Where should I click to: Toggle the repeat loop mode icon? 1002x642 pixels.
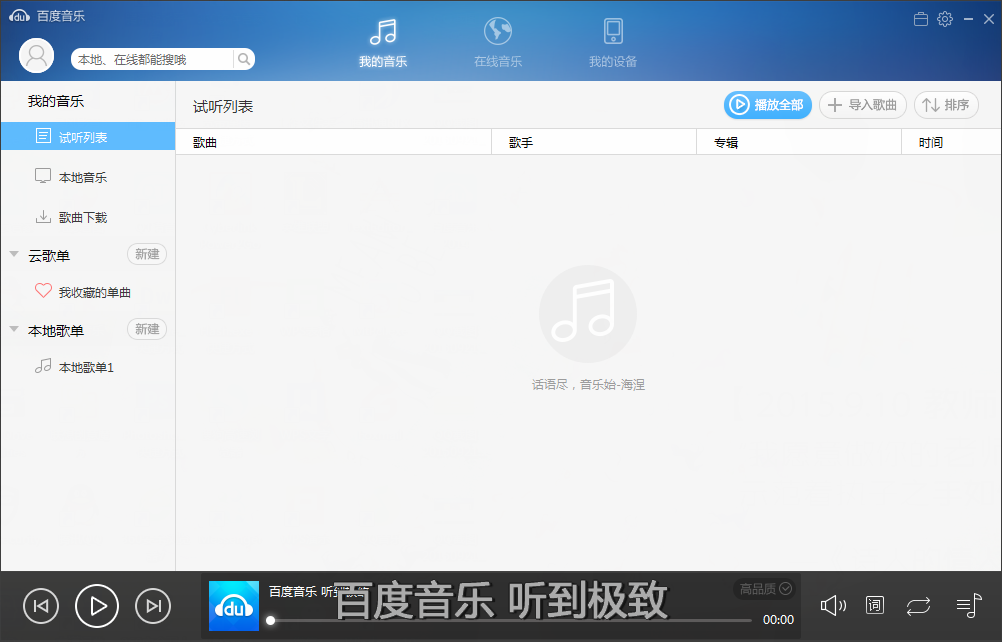click(918, 606)
